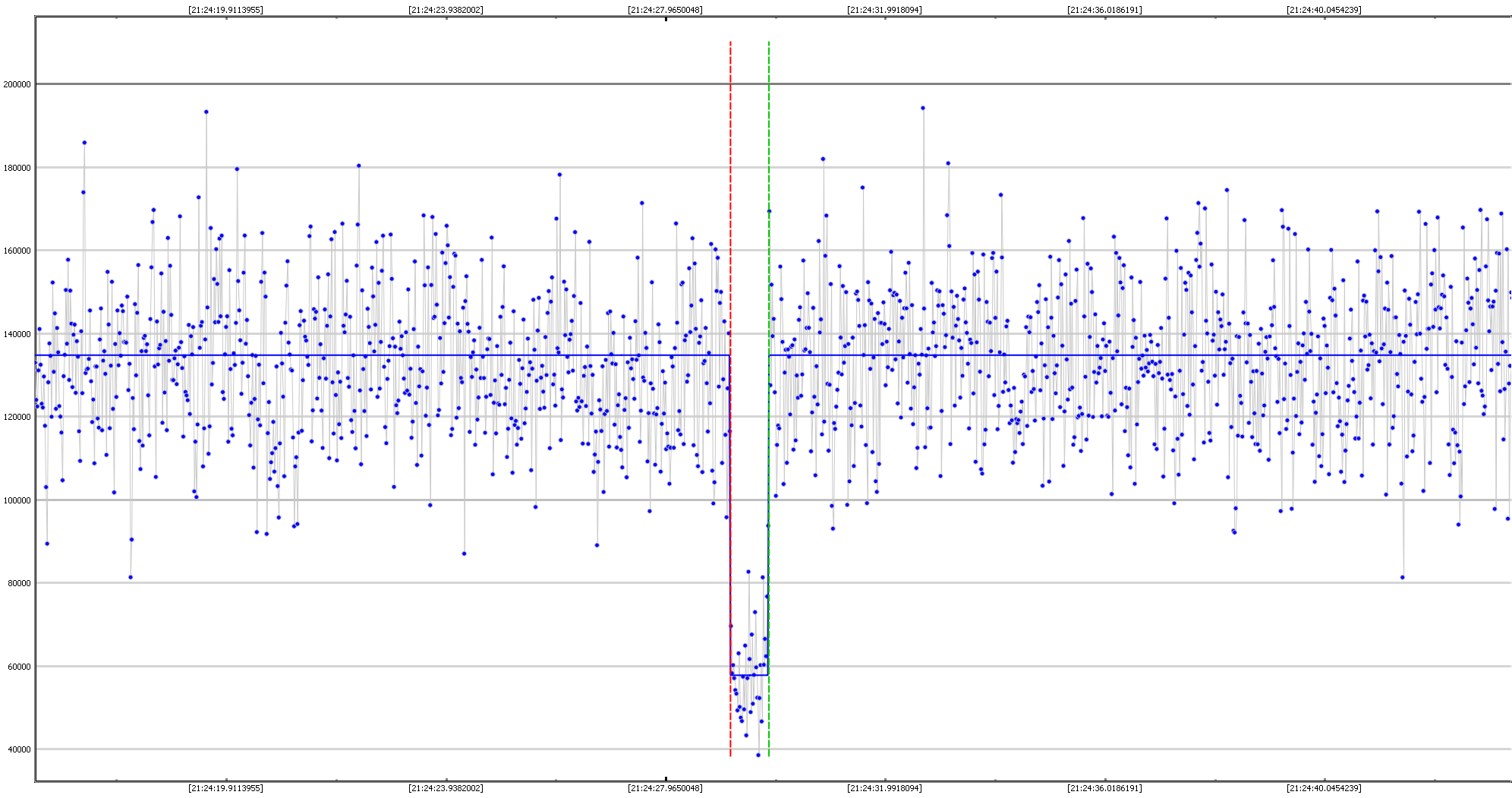Click the 160000 y-axis label
The image size is (1512, 798).
coord(17,251)
